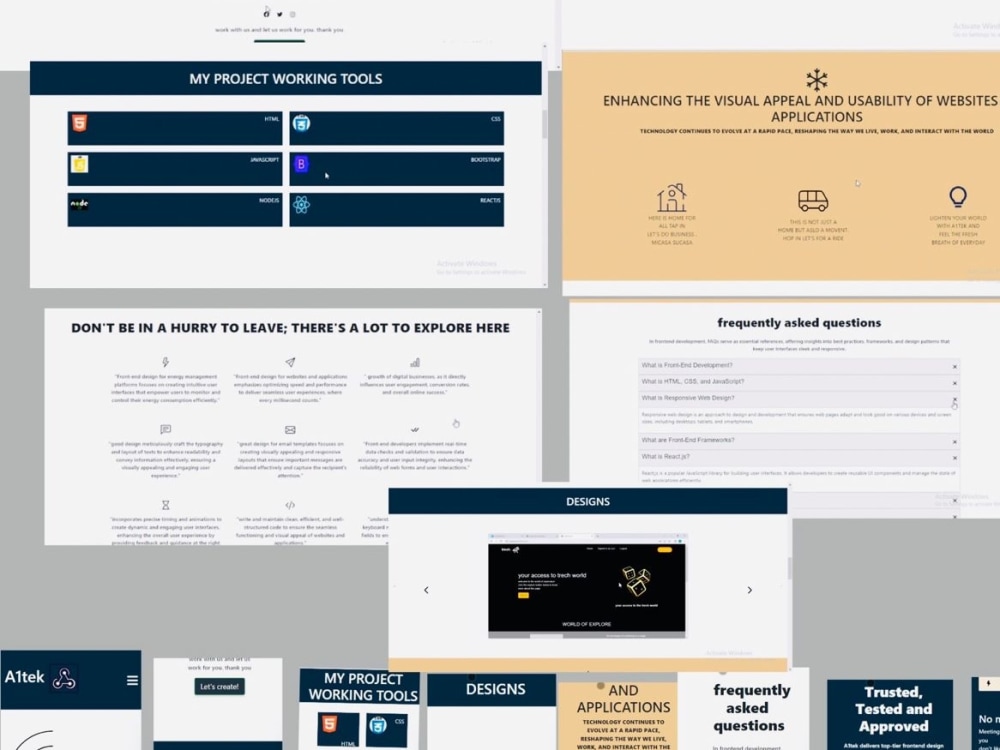1000x750 pixels.
Task: Click the mobile 'frequently asked questions' preview card
Action: [743, 709]
